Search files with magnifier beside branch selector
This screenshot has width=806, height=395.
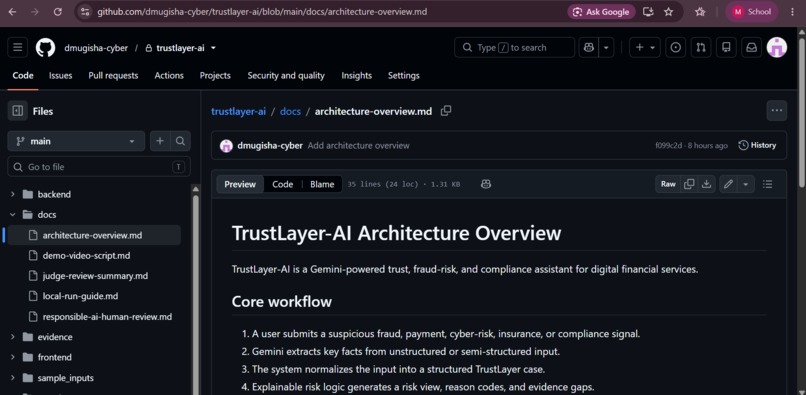click(x=180, y=141)
